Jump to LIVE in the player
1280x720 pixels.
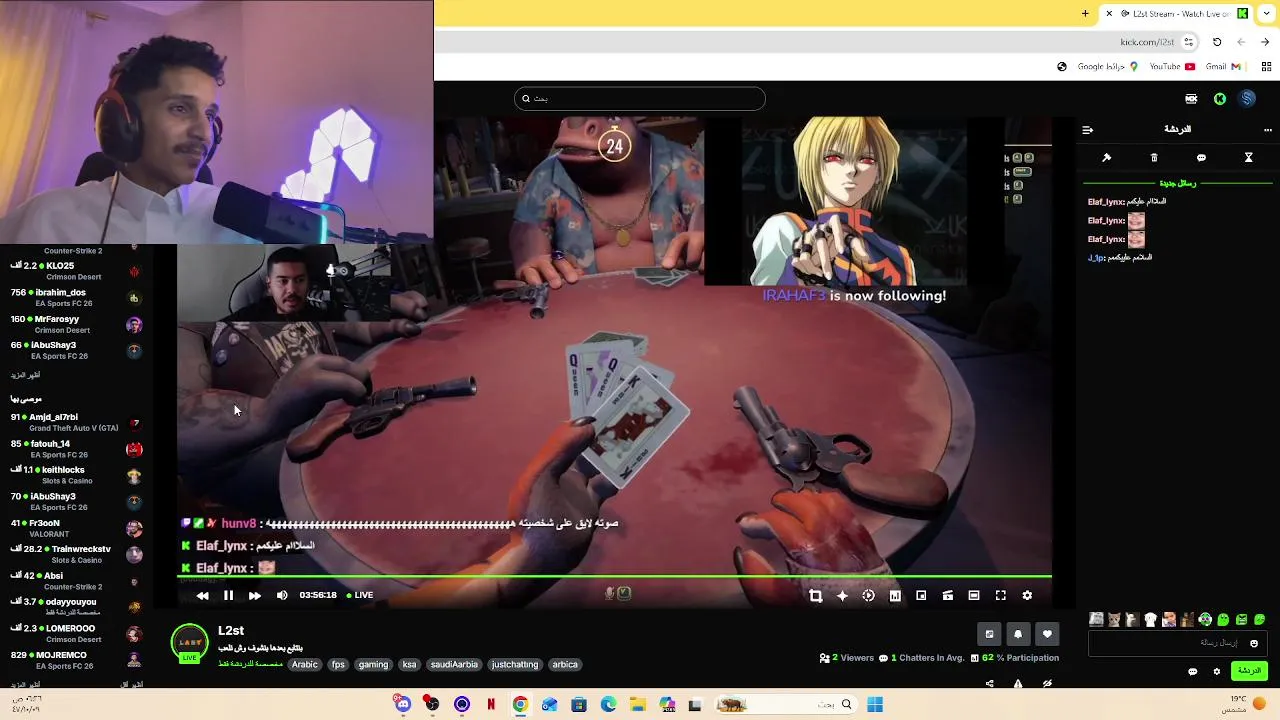pyautogui.click(x=360, y=595)
